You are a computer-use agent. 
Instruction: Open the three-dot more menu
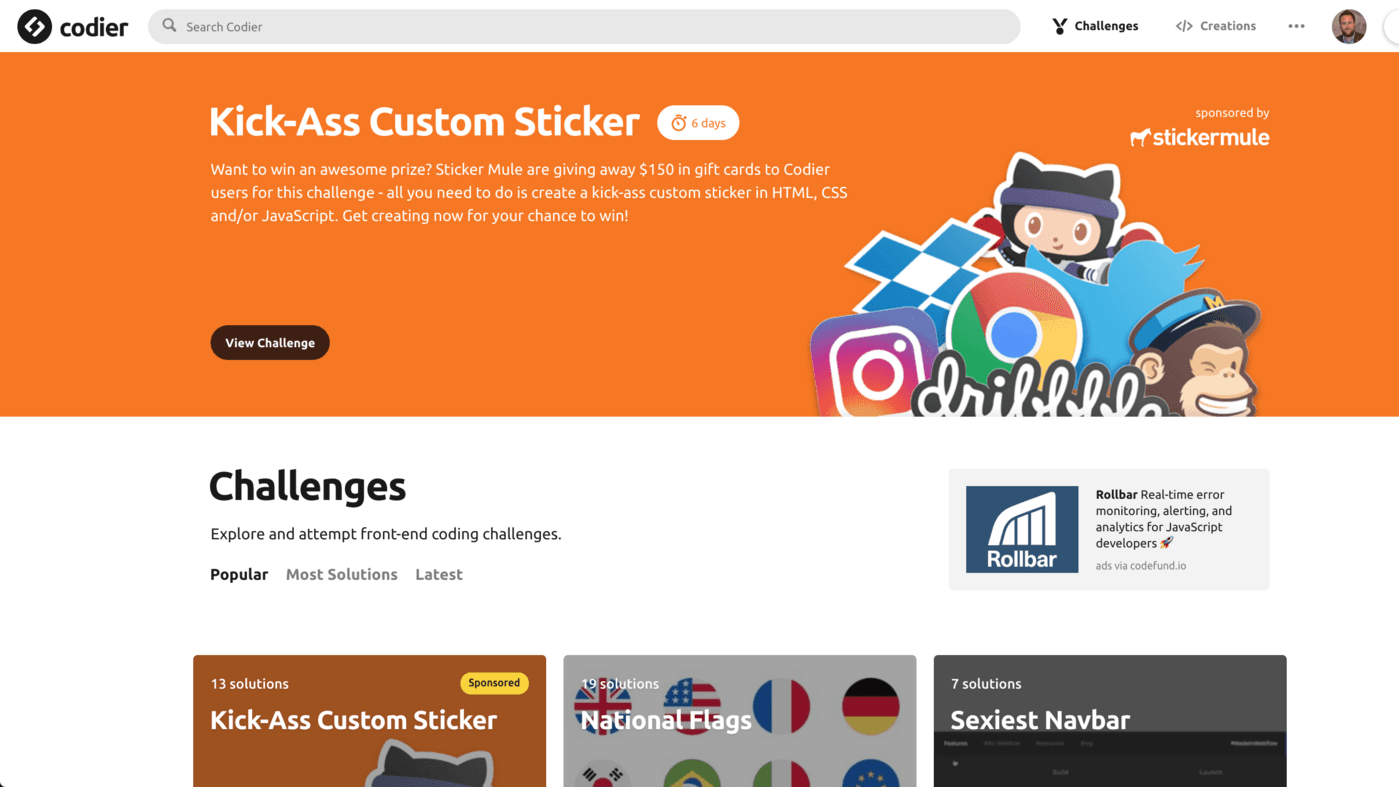pyautogui.click(x=1296, y=27)
